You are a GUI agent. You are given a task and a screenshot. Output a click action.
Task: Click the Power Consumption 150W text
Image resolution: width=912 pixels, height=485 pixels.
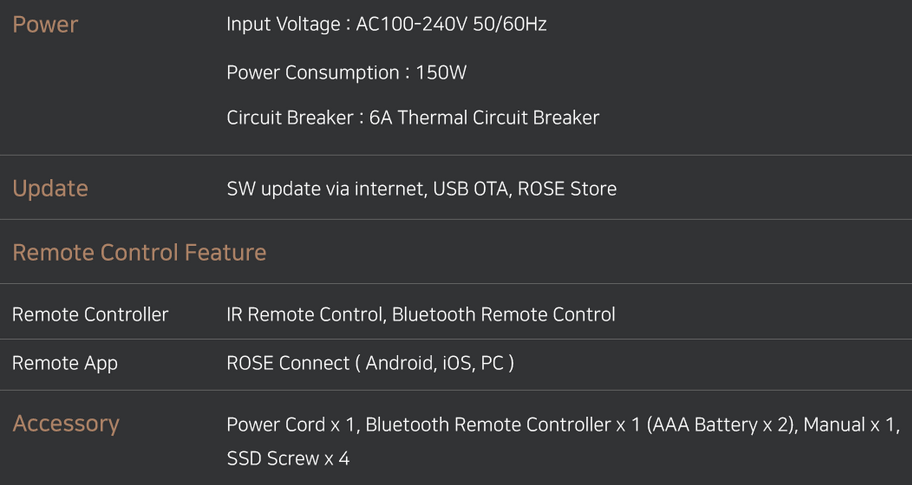click(346, 72)
